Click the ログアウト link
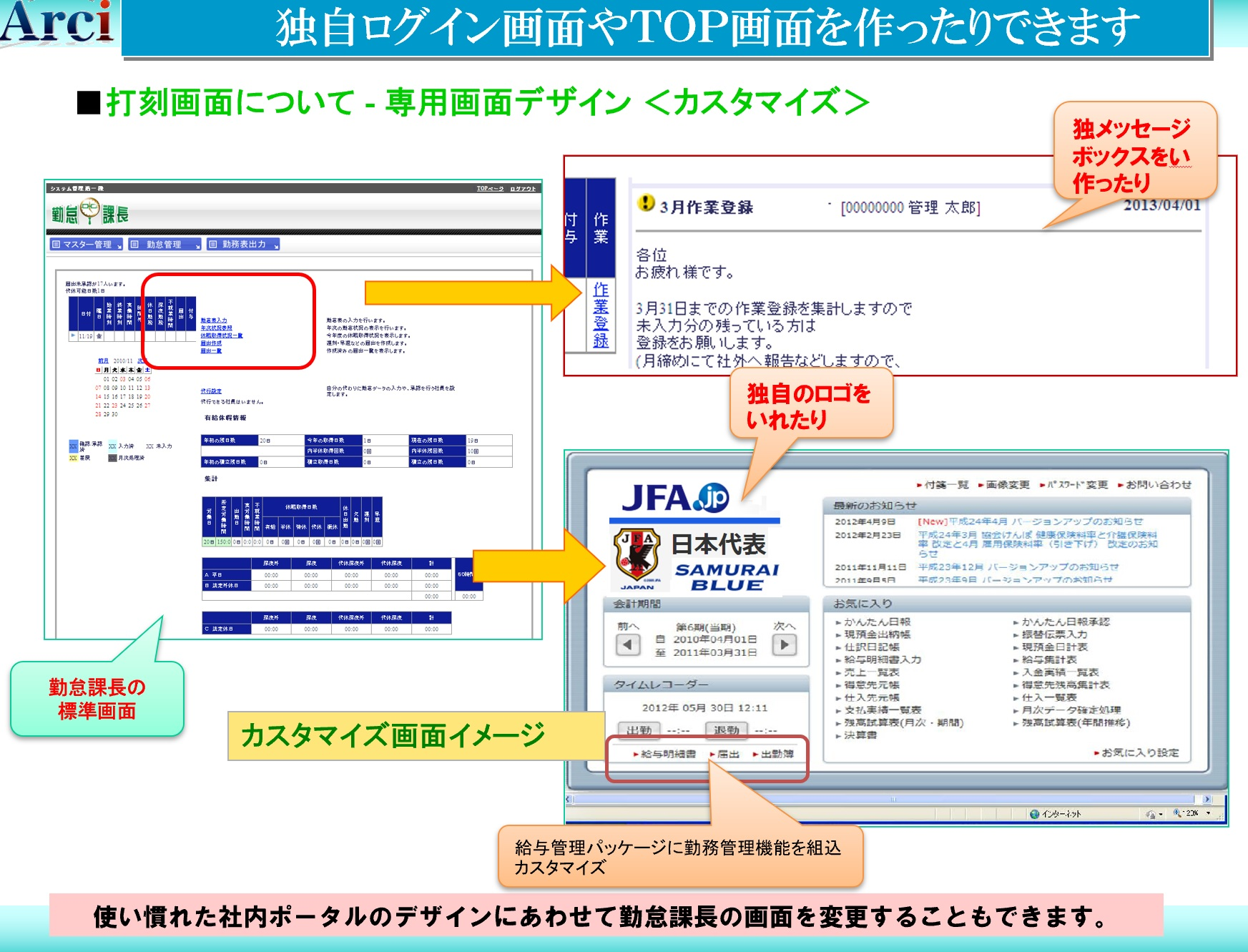The width and height of the screenshot is (1248, 952). 523,189
